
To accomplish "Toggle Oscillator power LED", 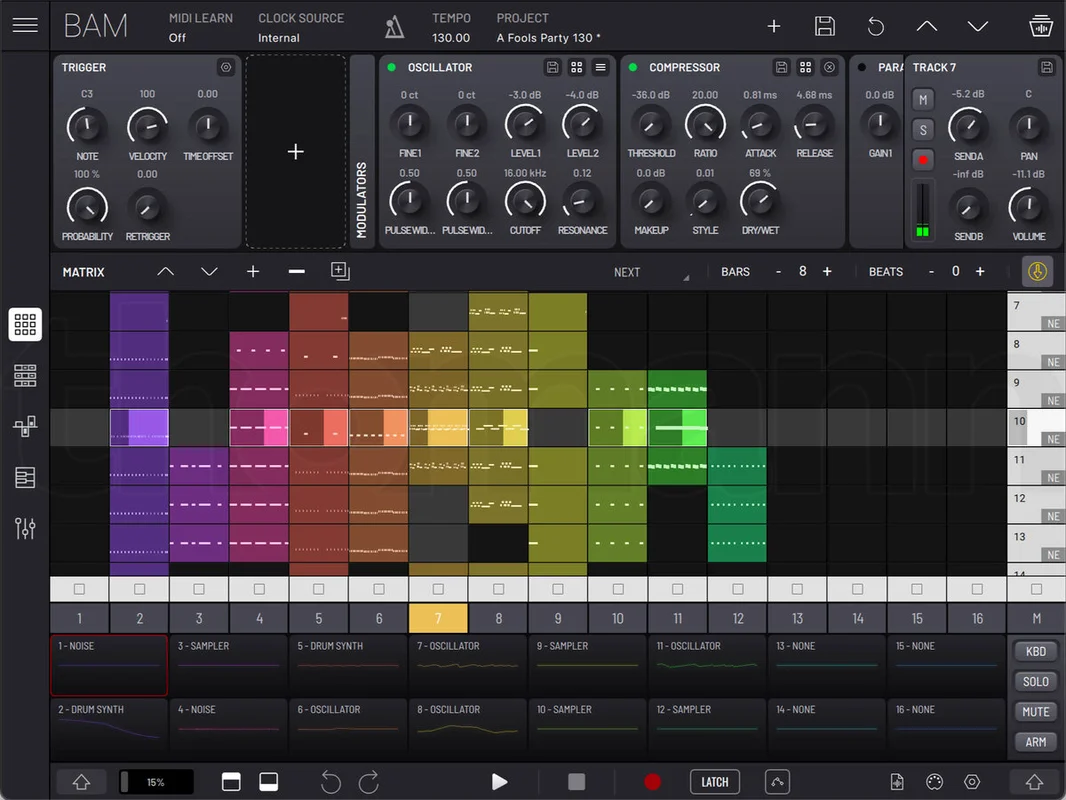I will pyautogui.click(x=392, y=67).
